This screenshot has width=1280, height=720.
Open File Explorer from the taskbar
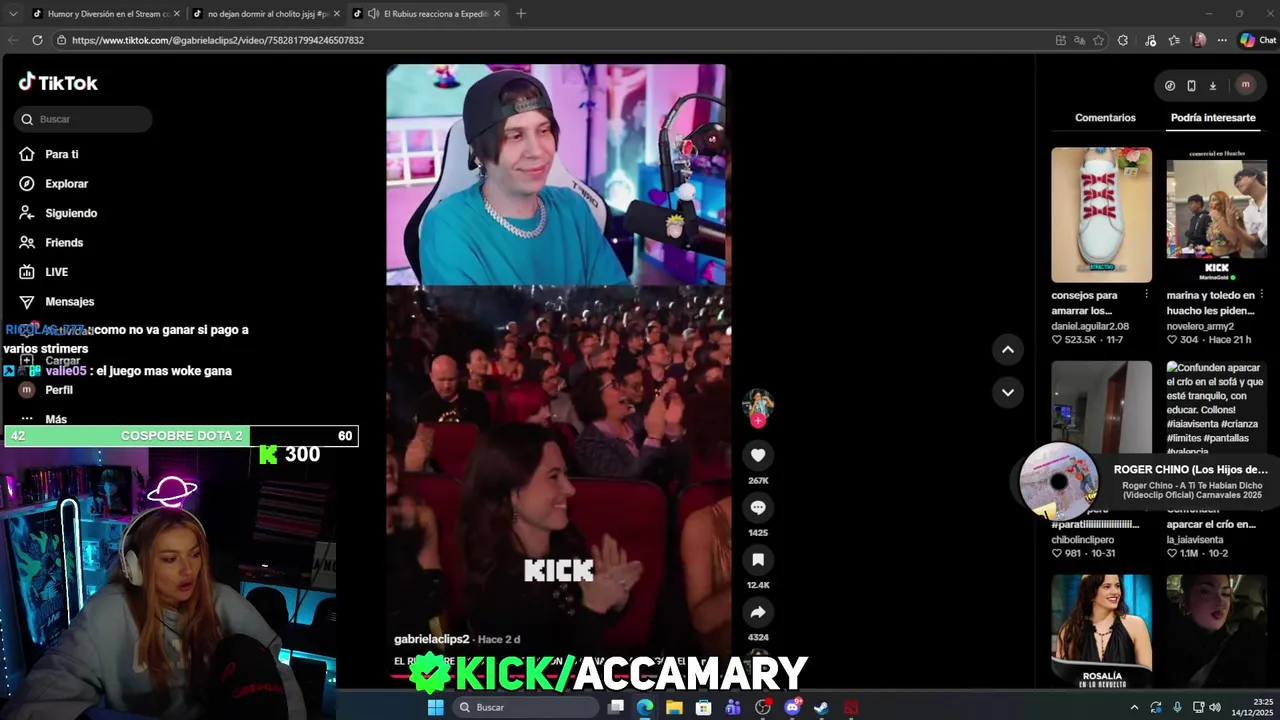[674, 707]
